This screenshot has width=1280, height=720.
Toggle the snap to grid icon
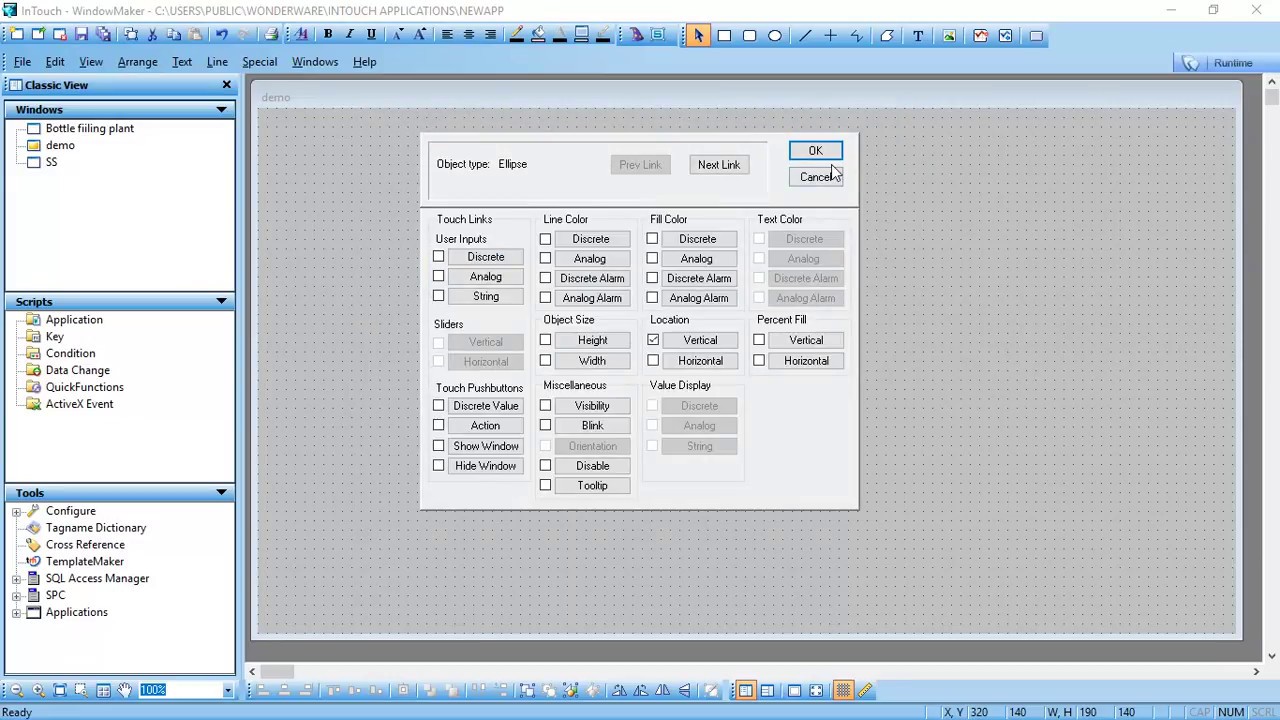pos(843,690)
